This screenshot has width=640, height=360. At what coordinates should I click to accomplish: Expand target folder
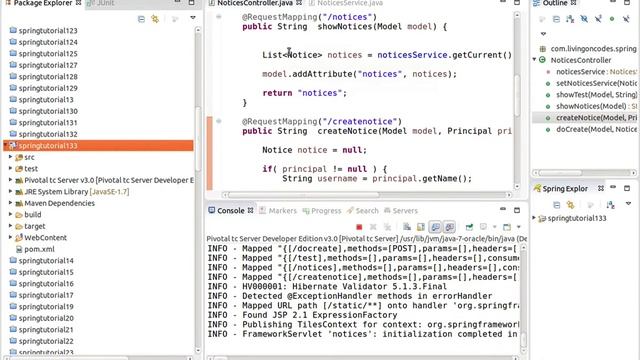[x=10, y=226]
